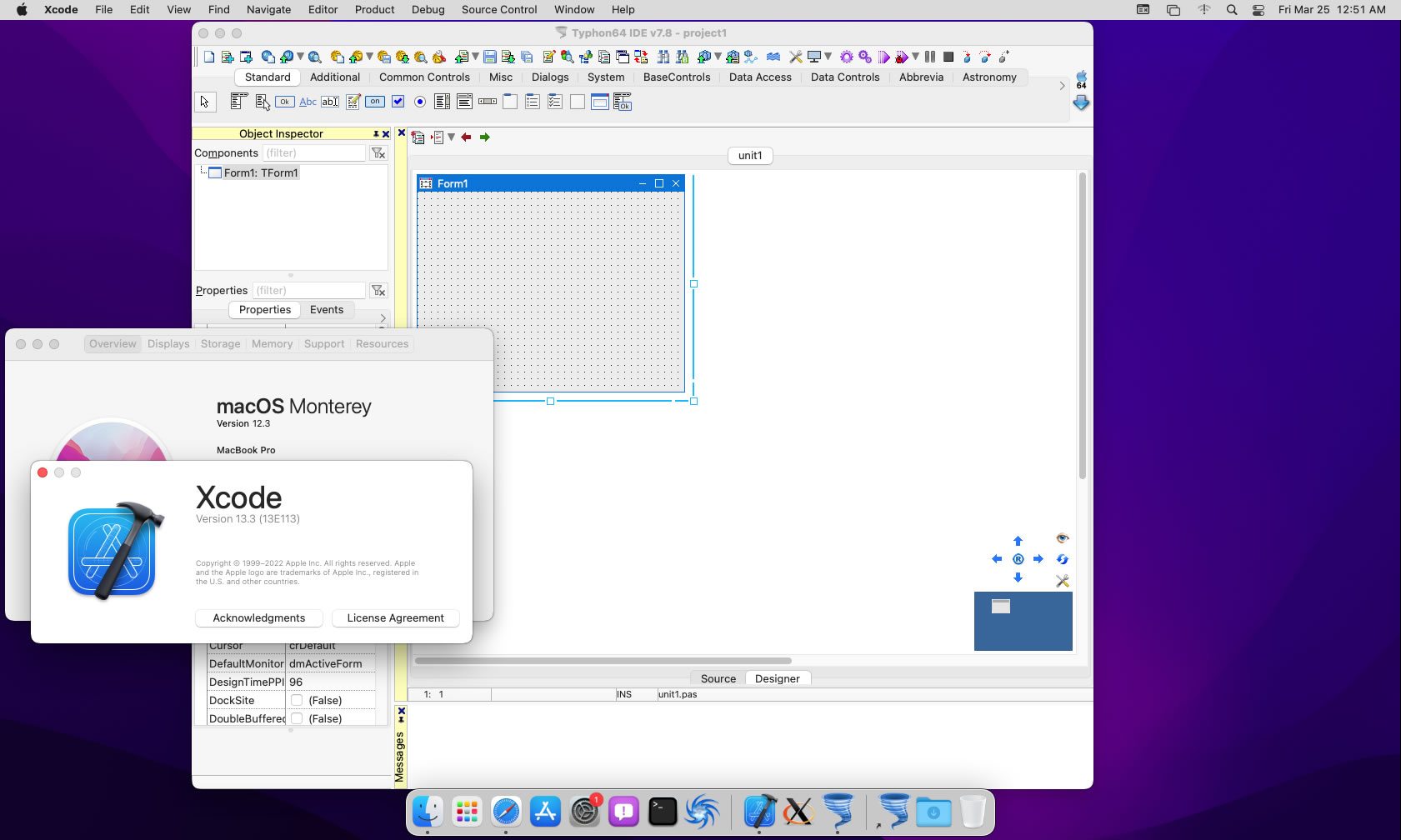The image size is (1401, 840).
Task: Select the TMainMenu component icon
Action: point(239,102)
